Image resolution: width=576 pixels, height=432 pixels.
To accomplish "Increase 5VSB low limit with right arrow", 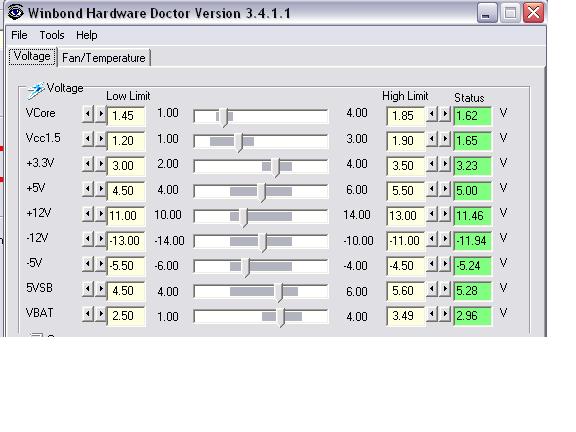I will [x=100, y=289].
